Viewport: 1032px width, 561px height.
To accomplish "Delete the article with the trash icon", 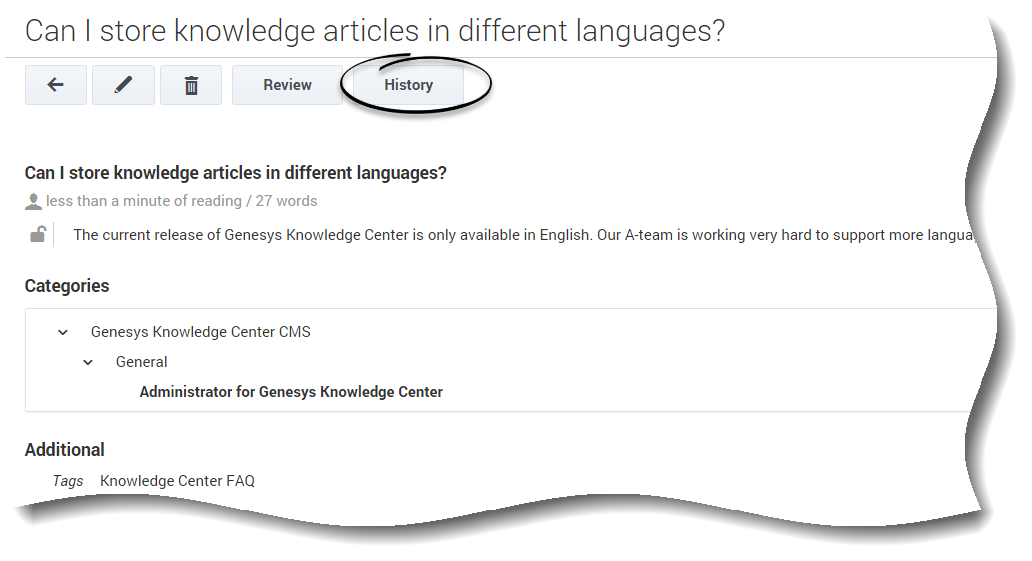I will click(191, 85).
